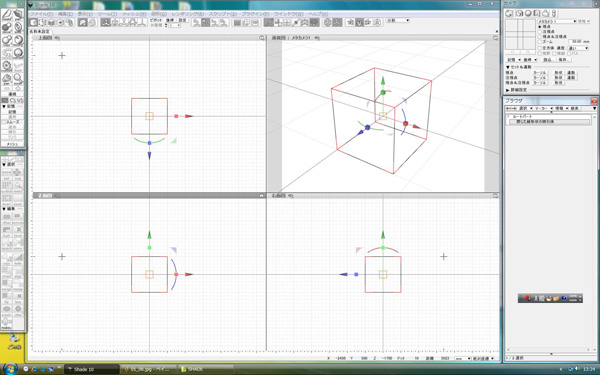Open the 選択 dropdown in browser panel
This screenshot has height=375, width=600.
pos(525,109)
